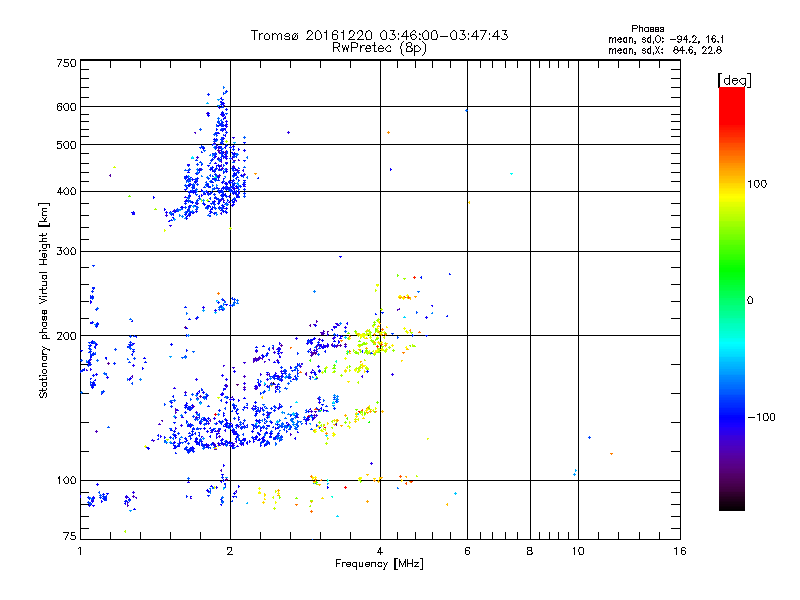
Task: Click the y-axis tick label '400'
Action: click(x=66, y=191)
